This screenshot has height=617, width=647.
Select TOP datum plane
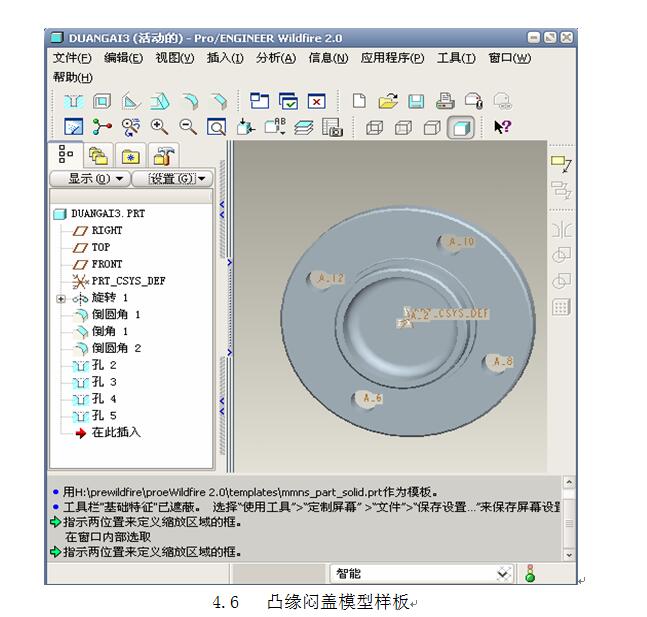coord(92,247)
